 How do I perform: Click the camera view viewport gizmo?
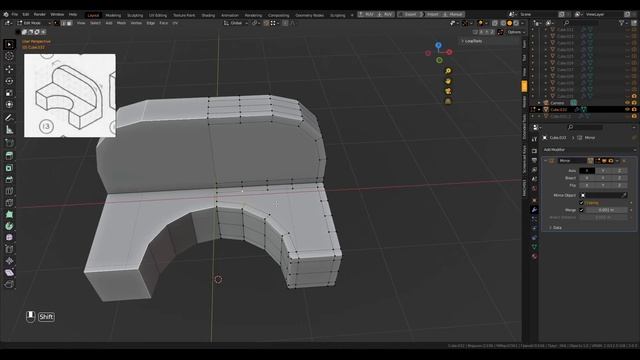point(448,91)
